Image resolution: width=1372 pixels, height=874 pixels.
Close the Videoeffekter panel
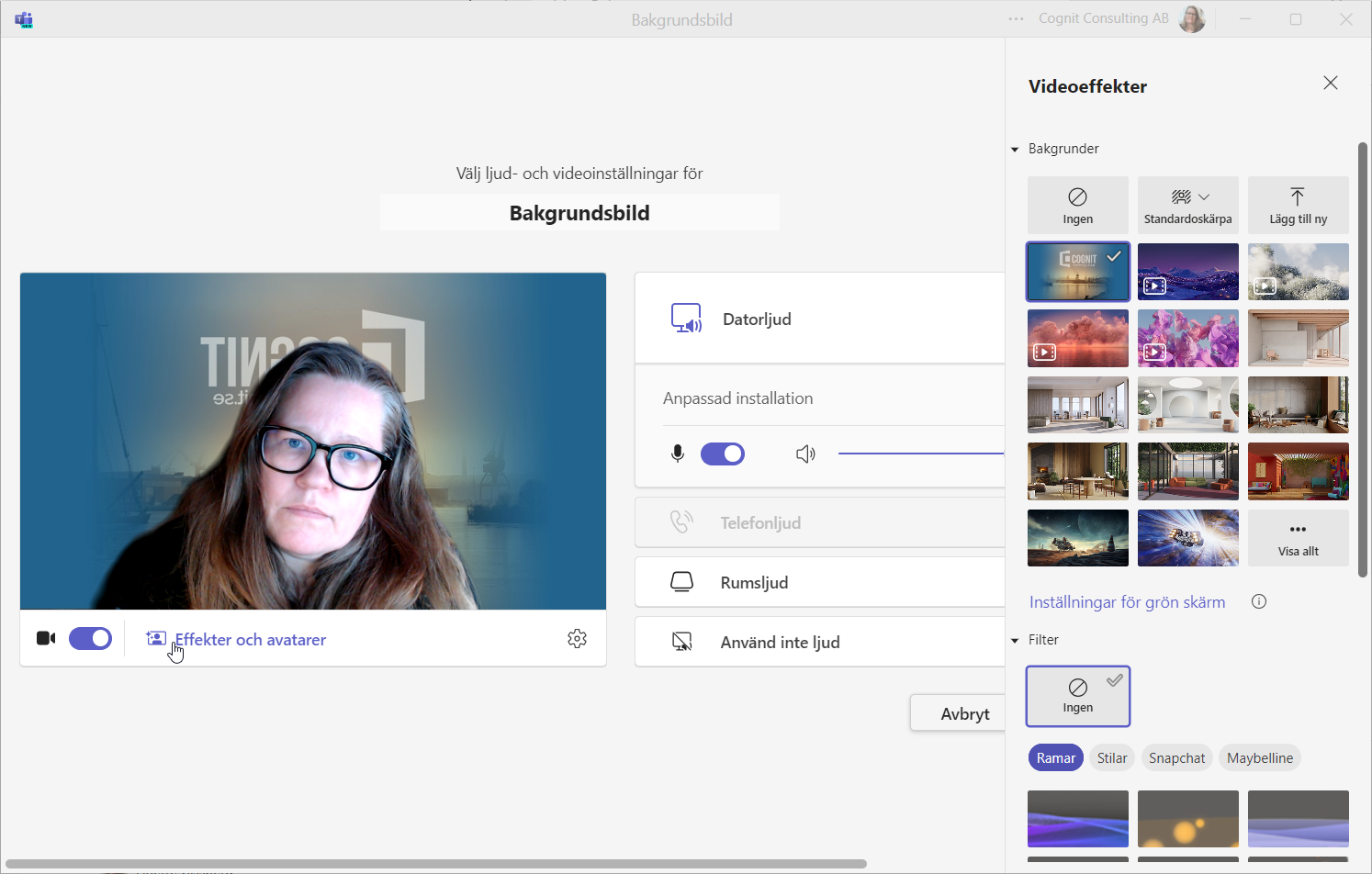(1330, 83)
